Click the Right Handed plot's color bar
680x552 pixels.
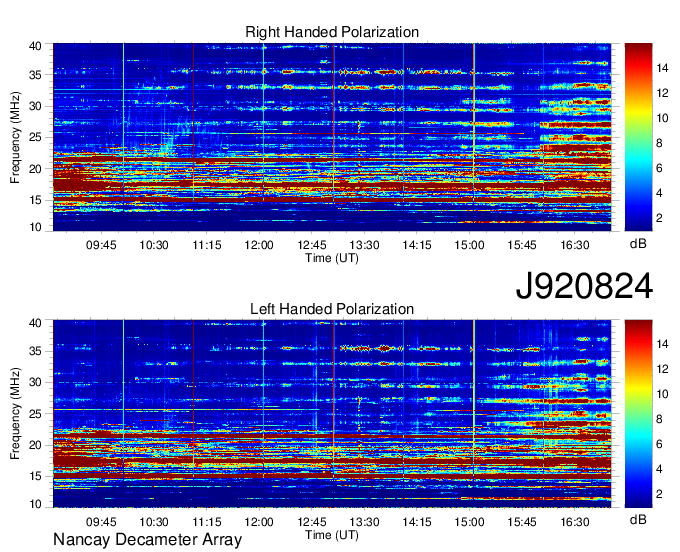tap(638, 137)
